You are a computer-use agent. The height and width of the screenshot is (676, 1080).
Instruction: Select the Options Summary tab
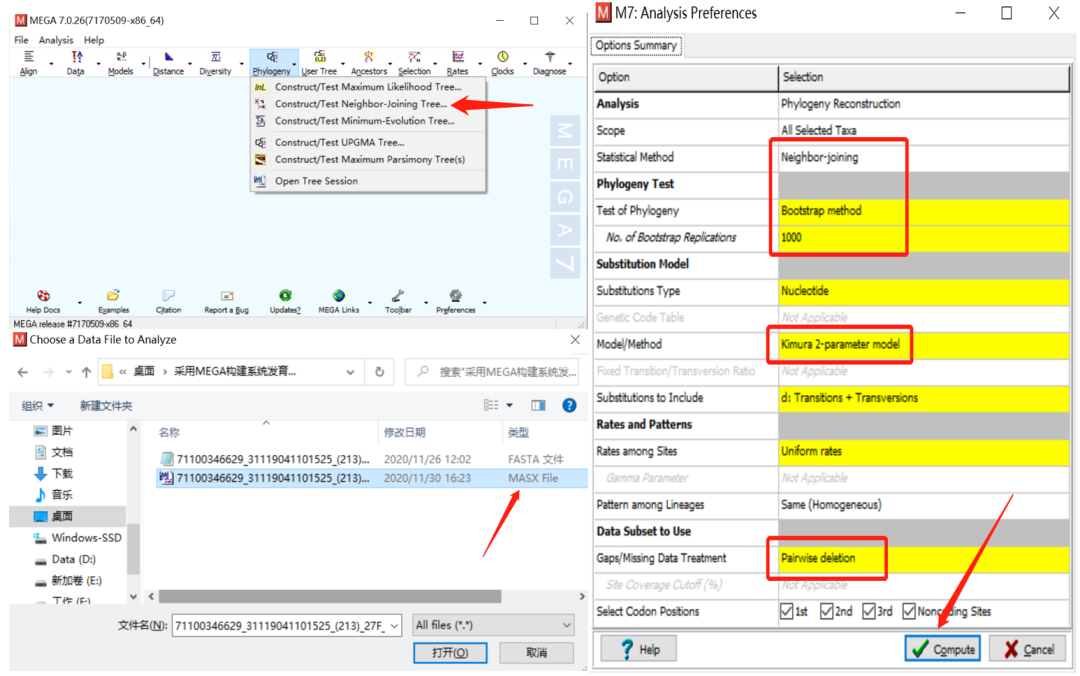coord(636,45)
